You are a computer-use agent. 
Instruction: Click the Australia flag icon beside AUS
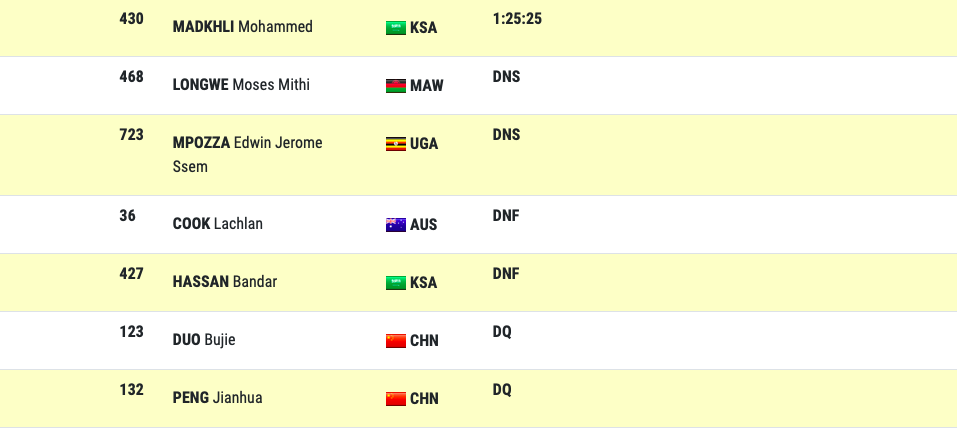pos(395,225)
